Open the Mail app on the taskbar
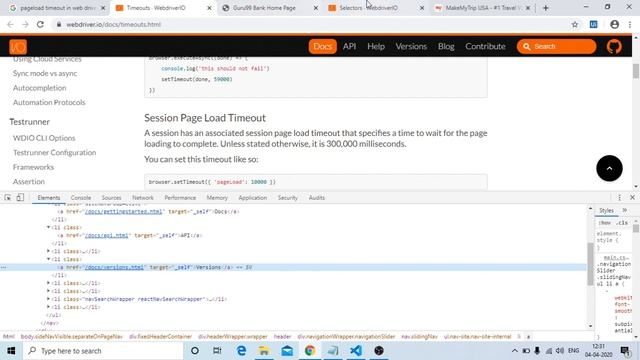Image resolution: width=640 pixels, height=360 pixels. 287,351
